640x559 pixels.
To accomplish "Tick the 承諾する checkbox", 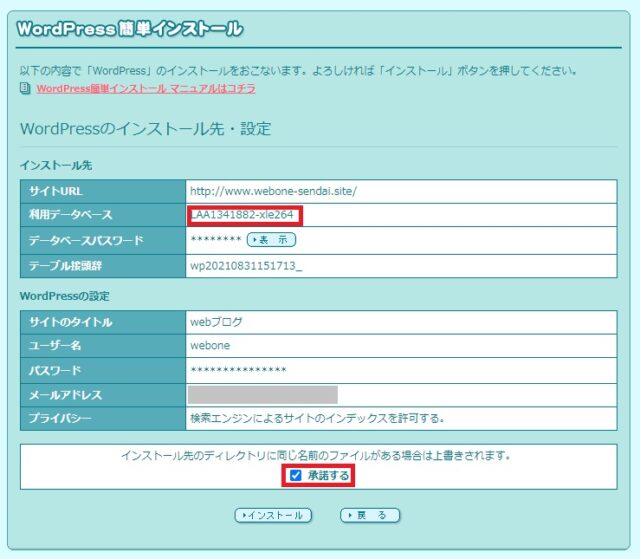I will pyautogui.click(x=296, y=475).
